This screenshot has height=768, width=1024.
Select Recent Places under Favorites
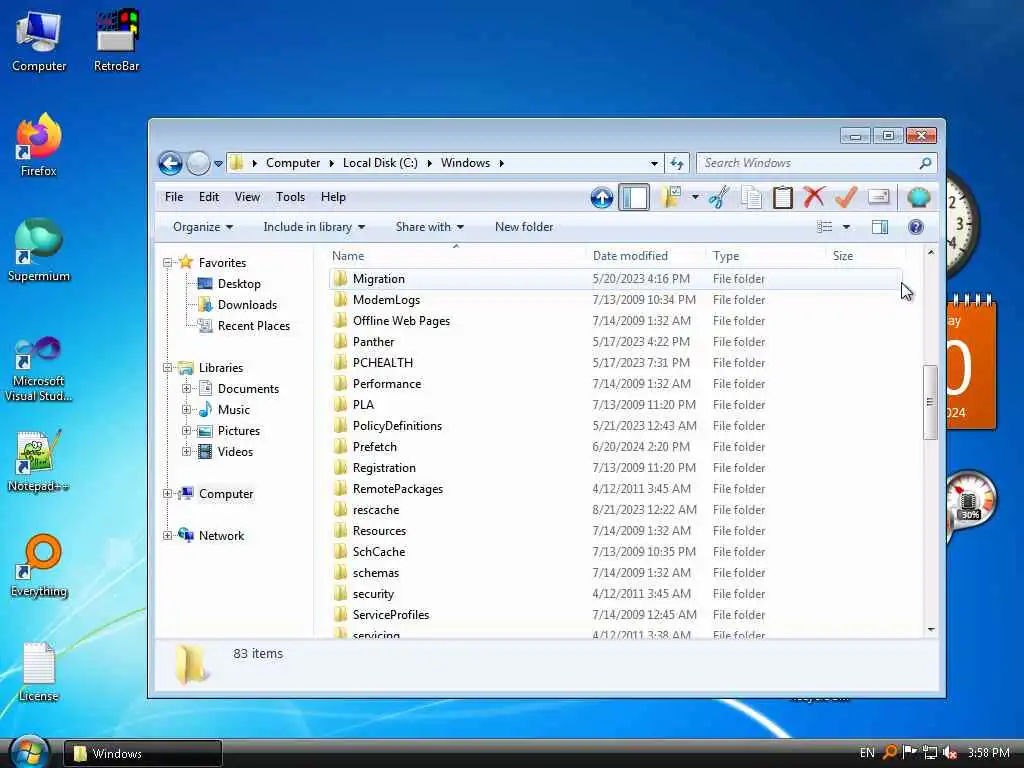[x=253, y=326]
